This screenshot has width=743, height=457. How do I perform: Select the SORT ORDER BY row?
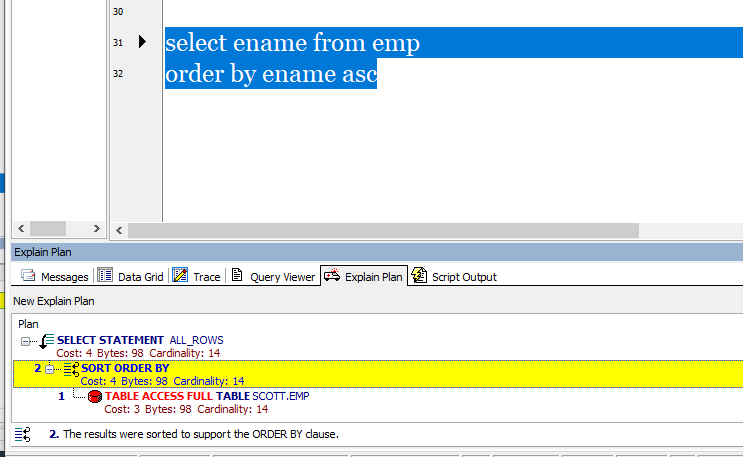click(x=378, y=374)
